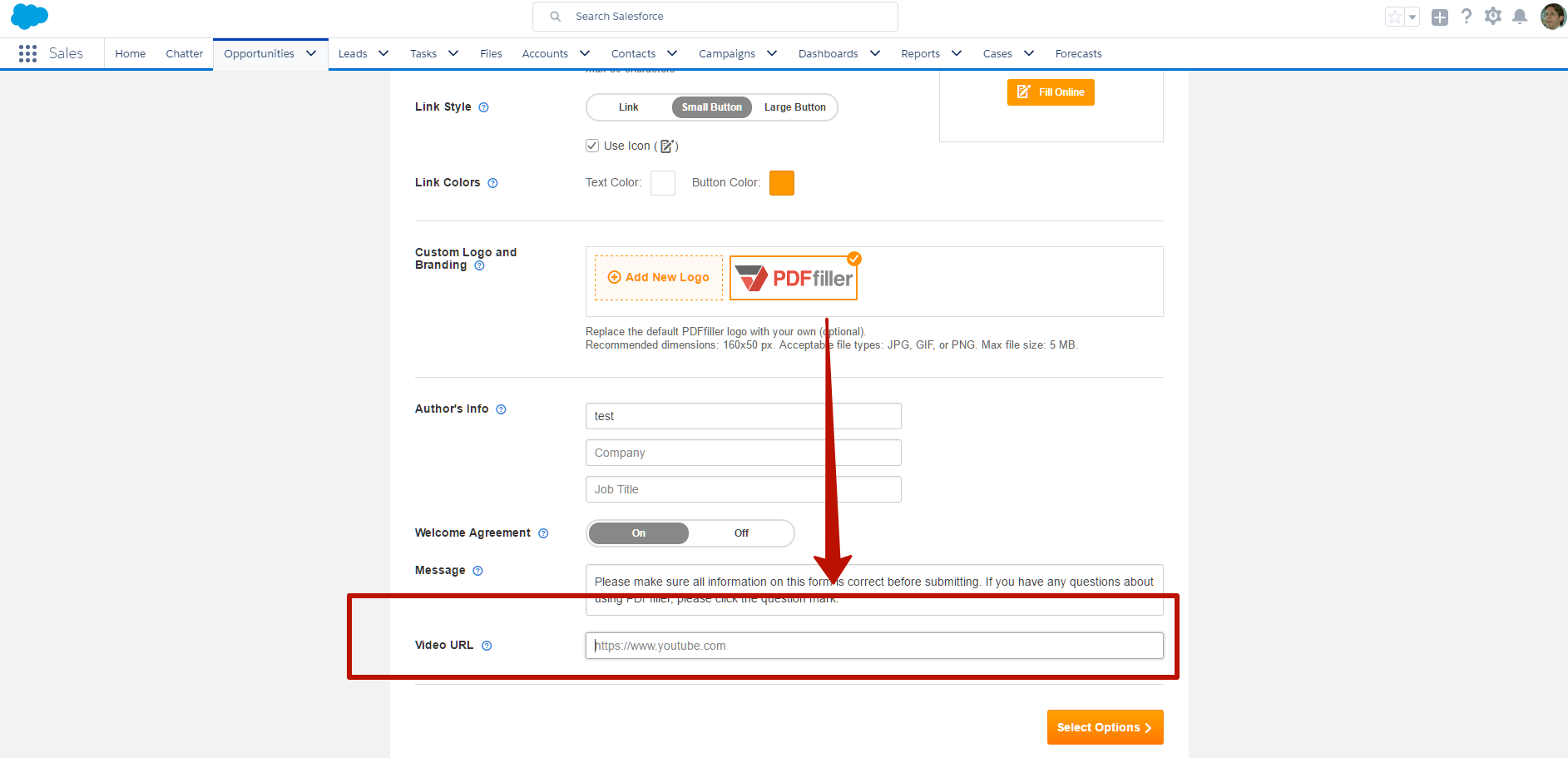Click the Link Colors help icon

492,183
